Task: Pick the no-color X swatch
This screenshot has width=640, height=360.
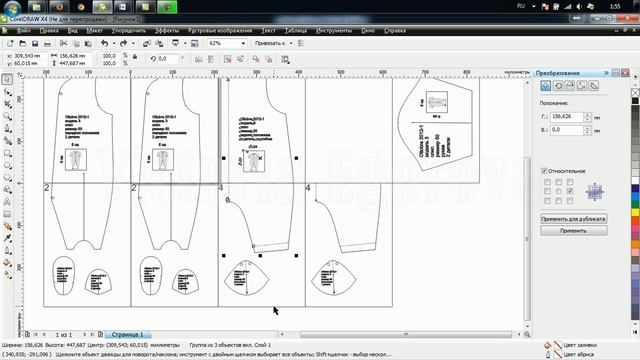Action: coord(635,93)
